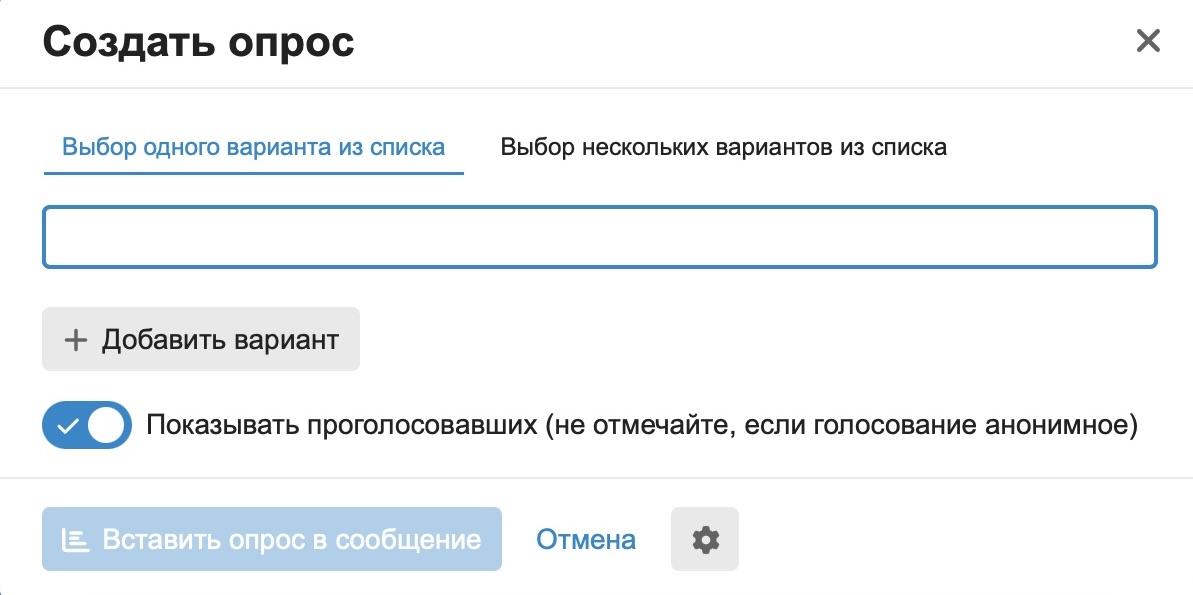Focus the empty poll option text field
1193x595 pixels.
(599, 237)
